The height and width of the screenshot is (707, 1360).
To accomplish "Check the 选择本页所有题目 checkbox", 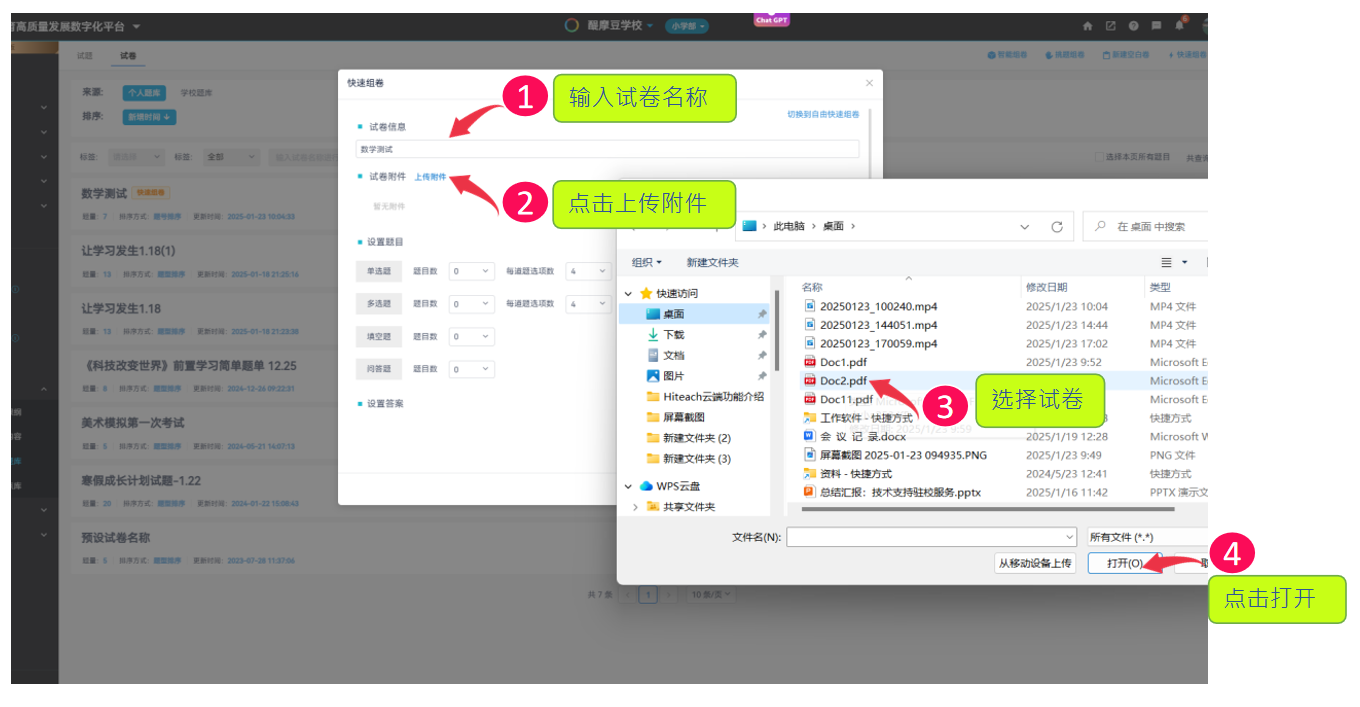I will (1098, 157).
